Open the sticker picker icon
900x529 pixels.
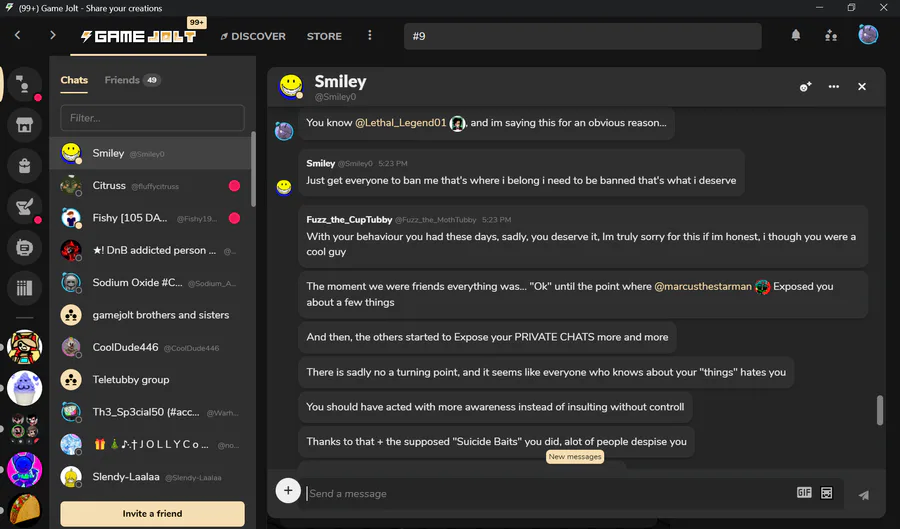827,493
